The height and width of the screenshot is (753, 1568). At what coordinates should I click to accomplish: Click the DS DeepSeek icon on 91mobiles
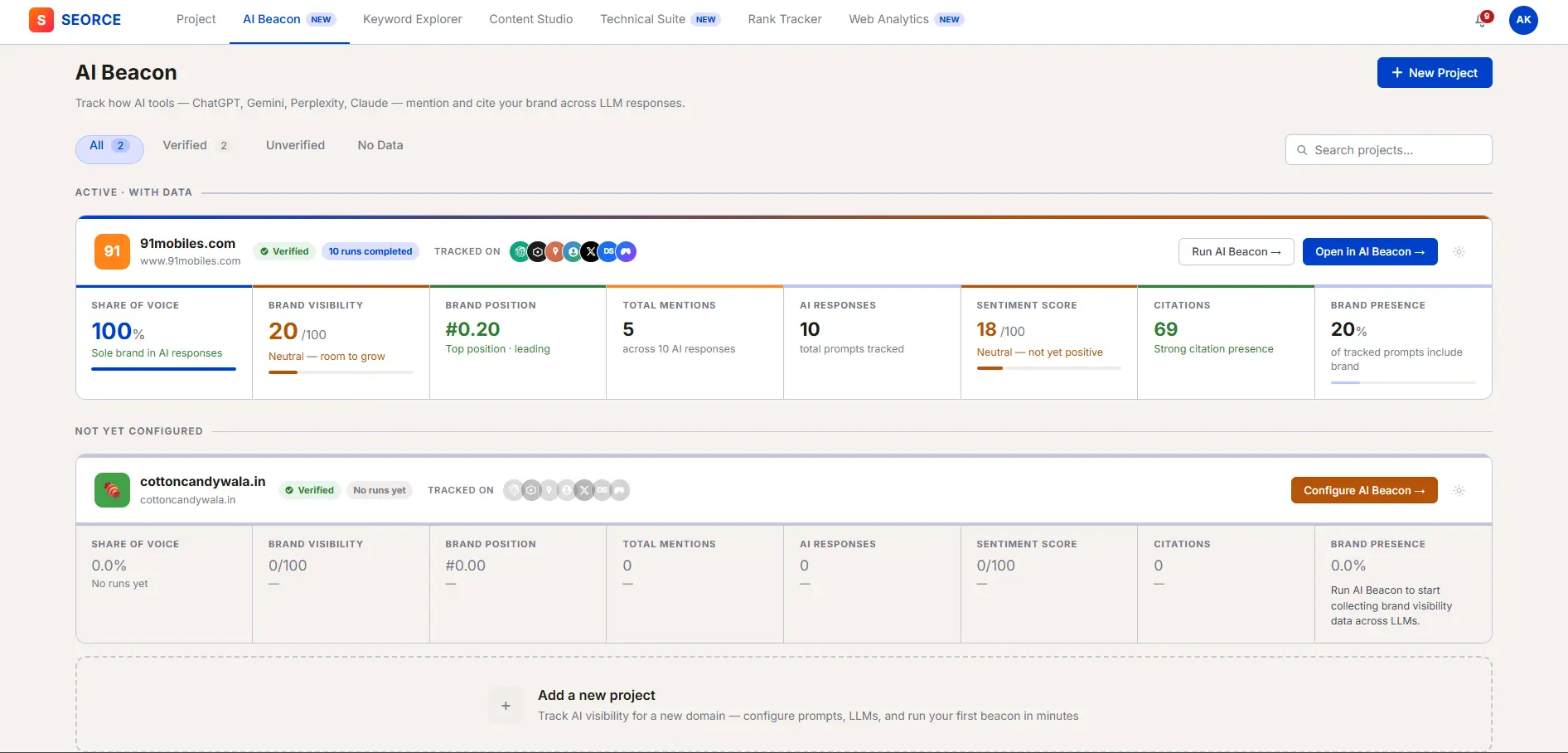(608, 251)
